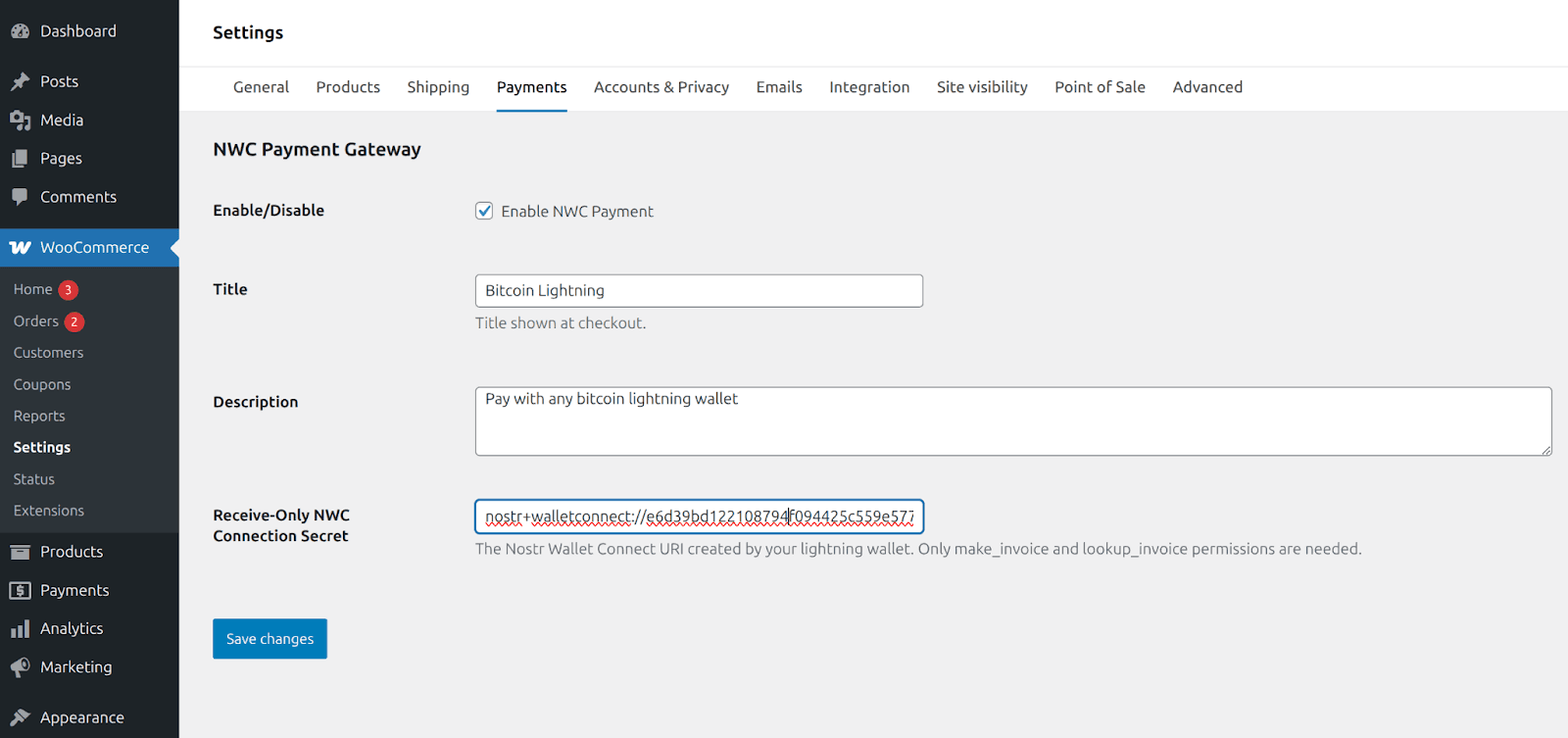
Task: Click the WooCommerce menu item
Action: [89, 248]
